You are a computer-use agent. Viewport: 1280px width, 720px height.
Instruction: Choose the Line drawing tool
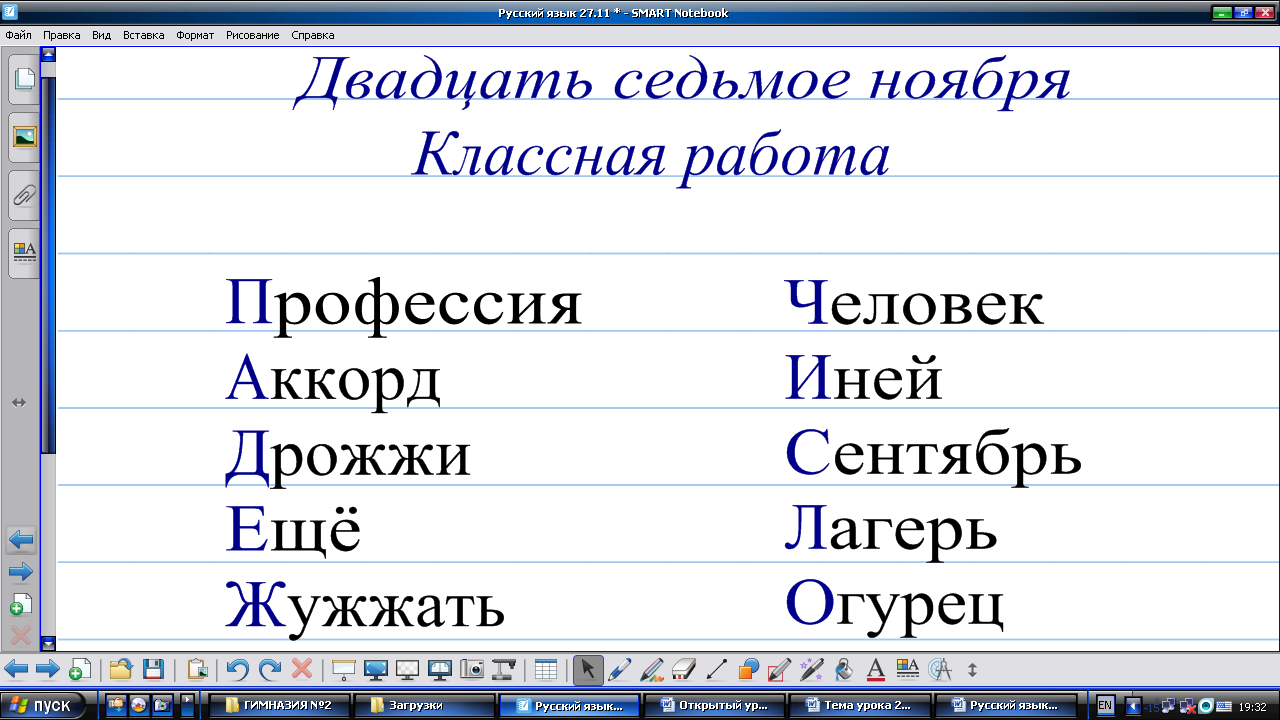pos(716,669)
